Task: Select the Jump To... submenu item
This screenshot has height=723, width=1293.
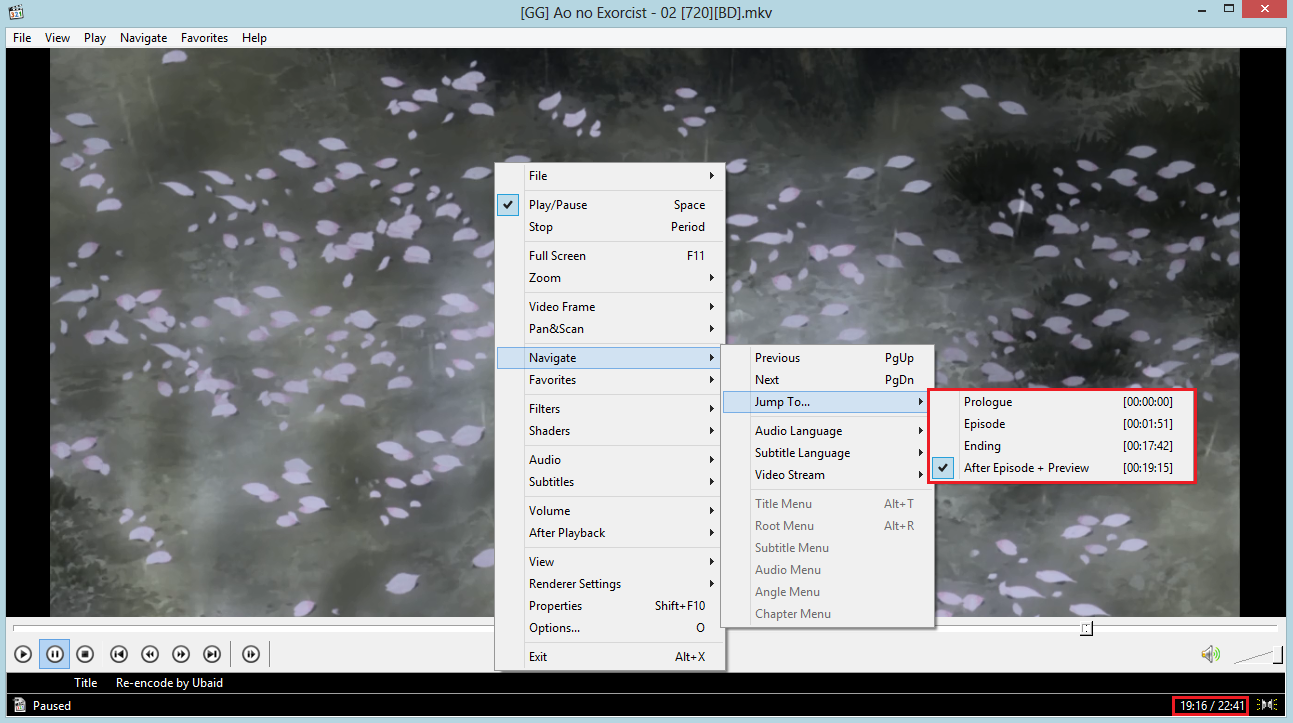Action: click(827, 402)
